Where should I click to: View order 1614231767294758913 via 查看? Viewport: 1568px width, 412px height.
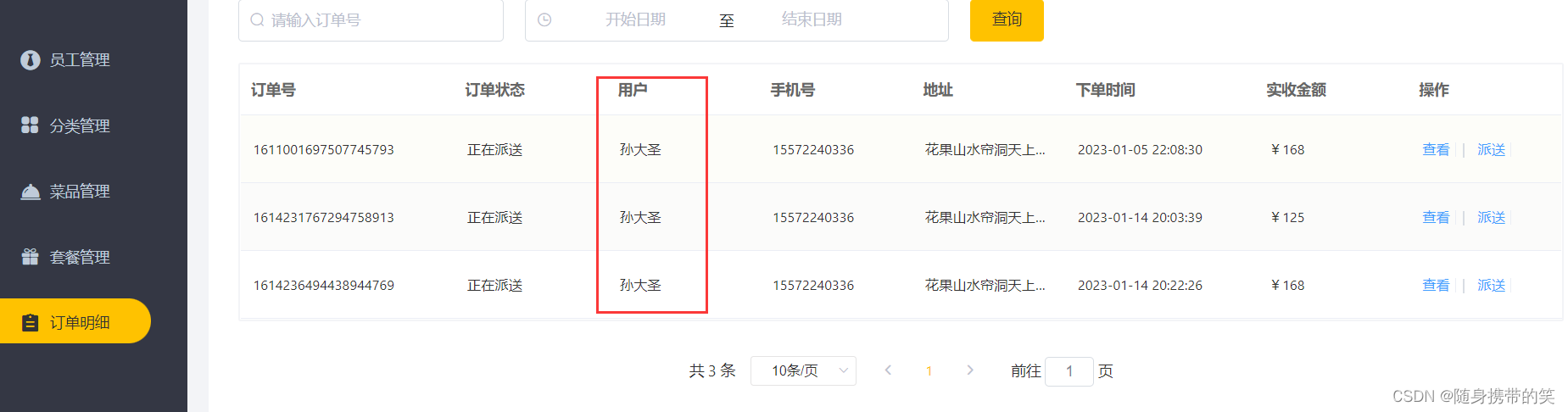1436,217
